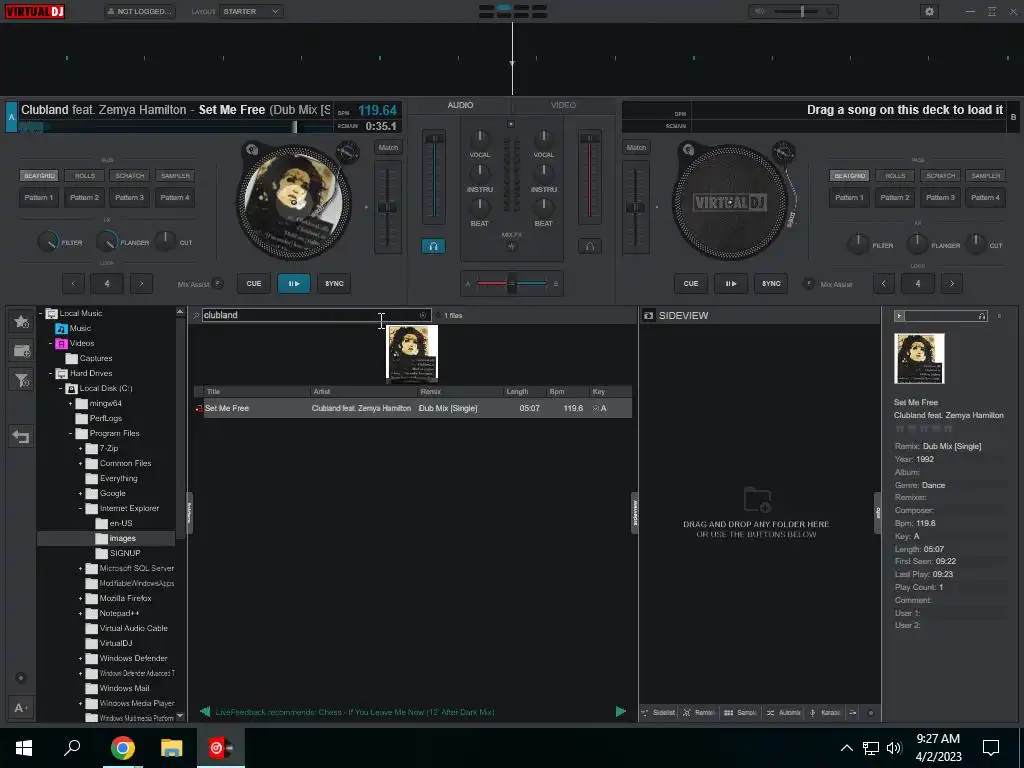Switch to the AUDIO mixer tab
1024x768 pixels.
pyautogui.click(x=460, y=105)
